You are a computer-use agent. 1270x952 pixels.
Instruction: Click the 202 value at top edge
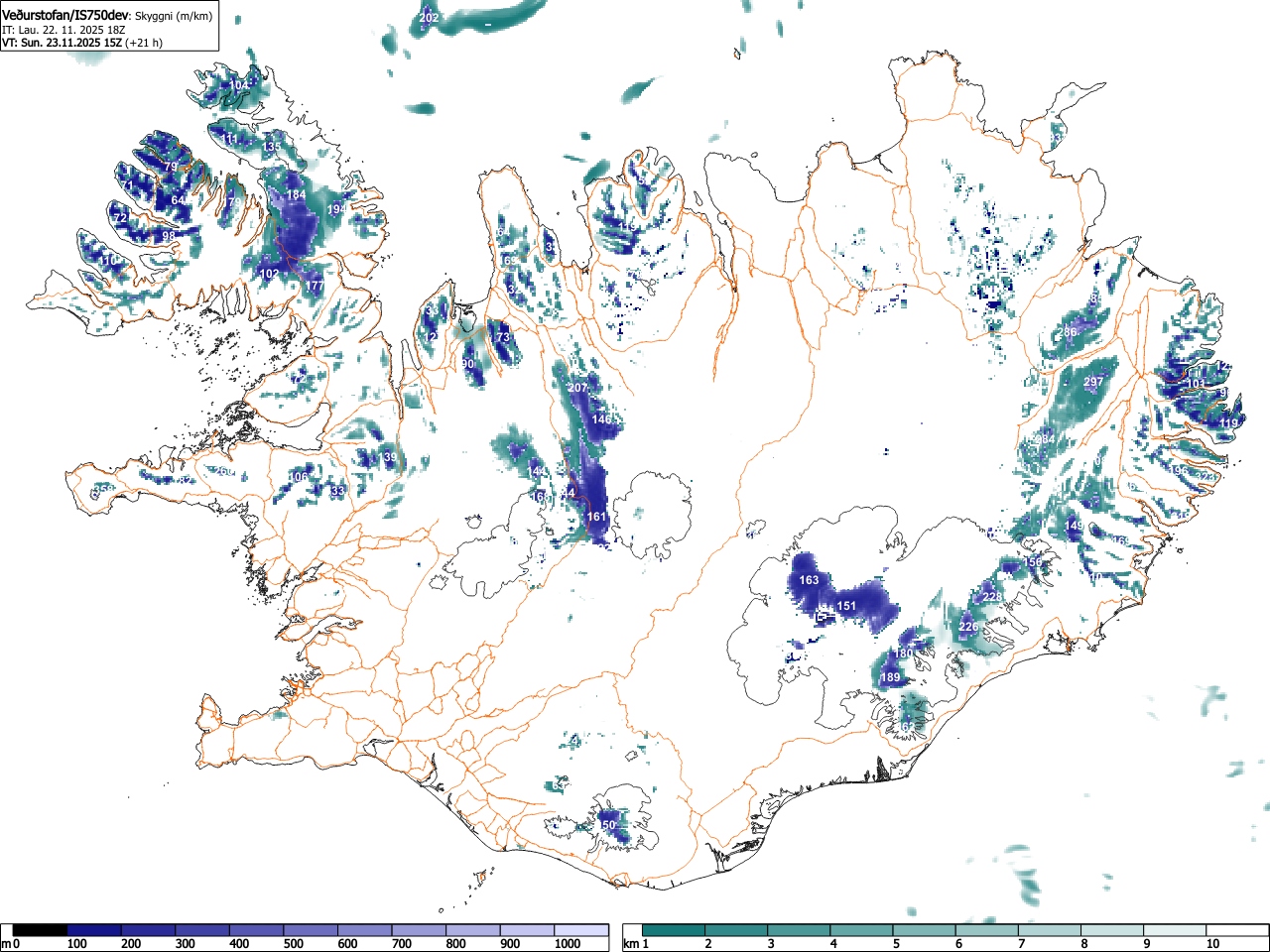[429, 18]
